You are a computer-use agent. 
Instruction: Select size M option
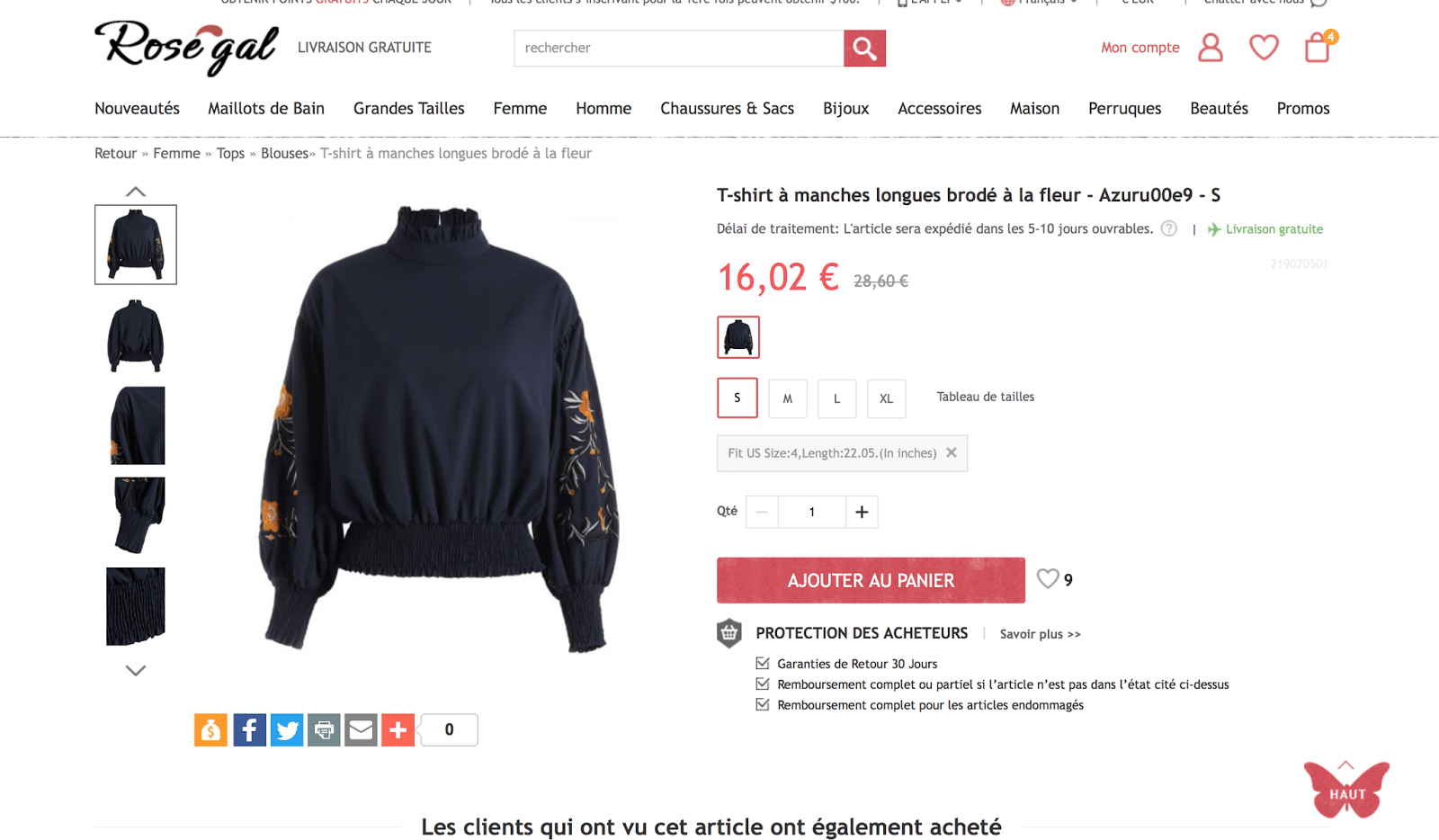click(788, 398)
